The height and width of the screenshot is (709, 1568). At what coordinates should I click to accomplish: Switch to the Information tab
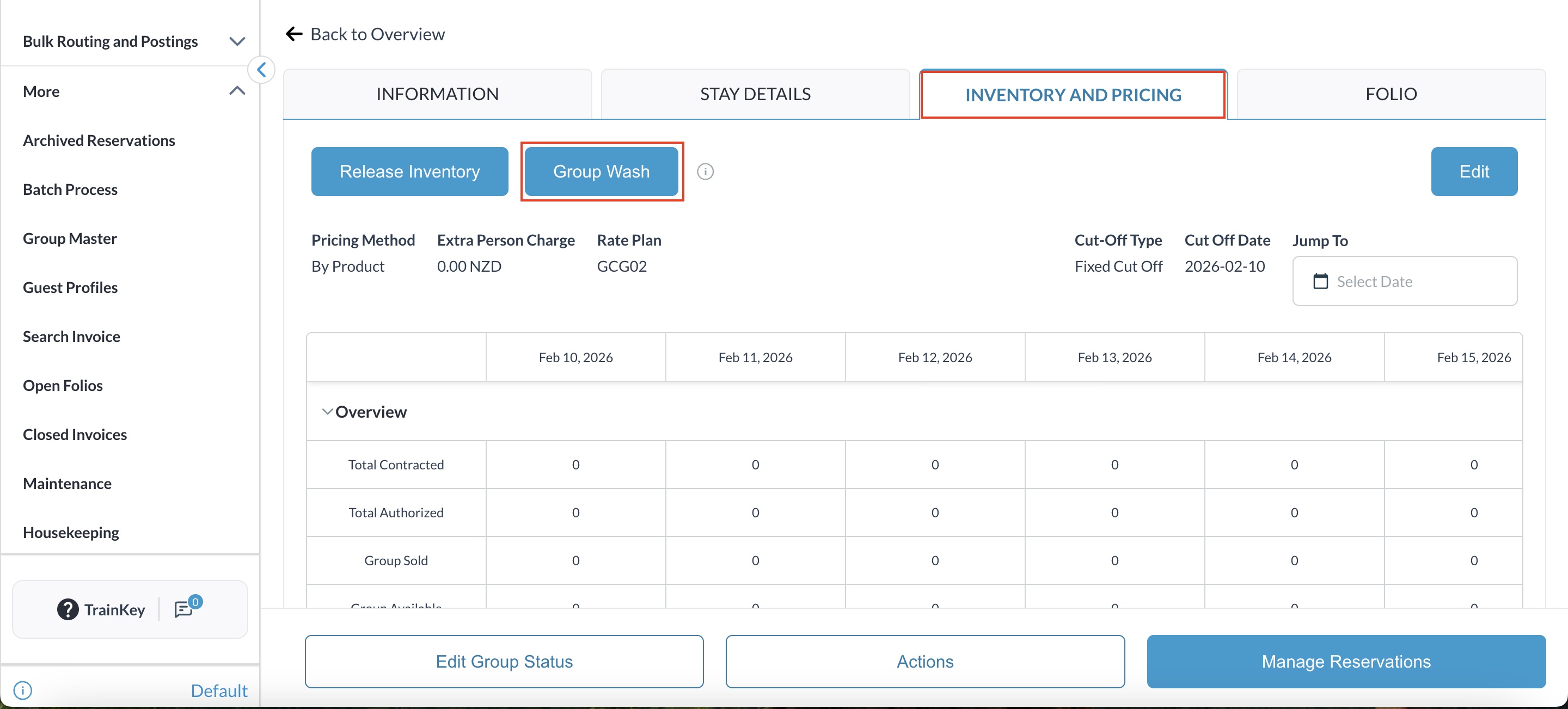tap(437, 94)
